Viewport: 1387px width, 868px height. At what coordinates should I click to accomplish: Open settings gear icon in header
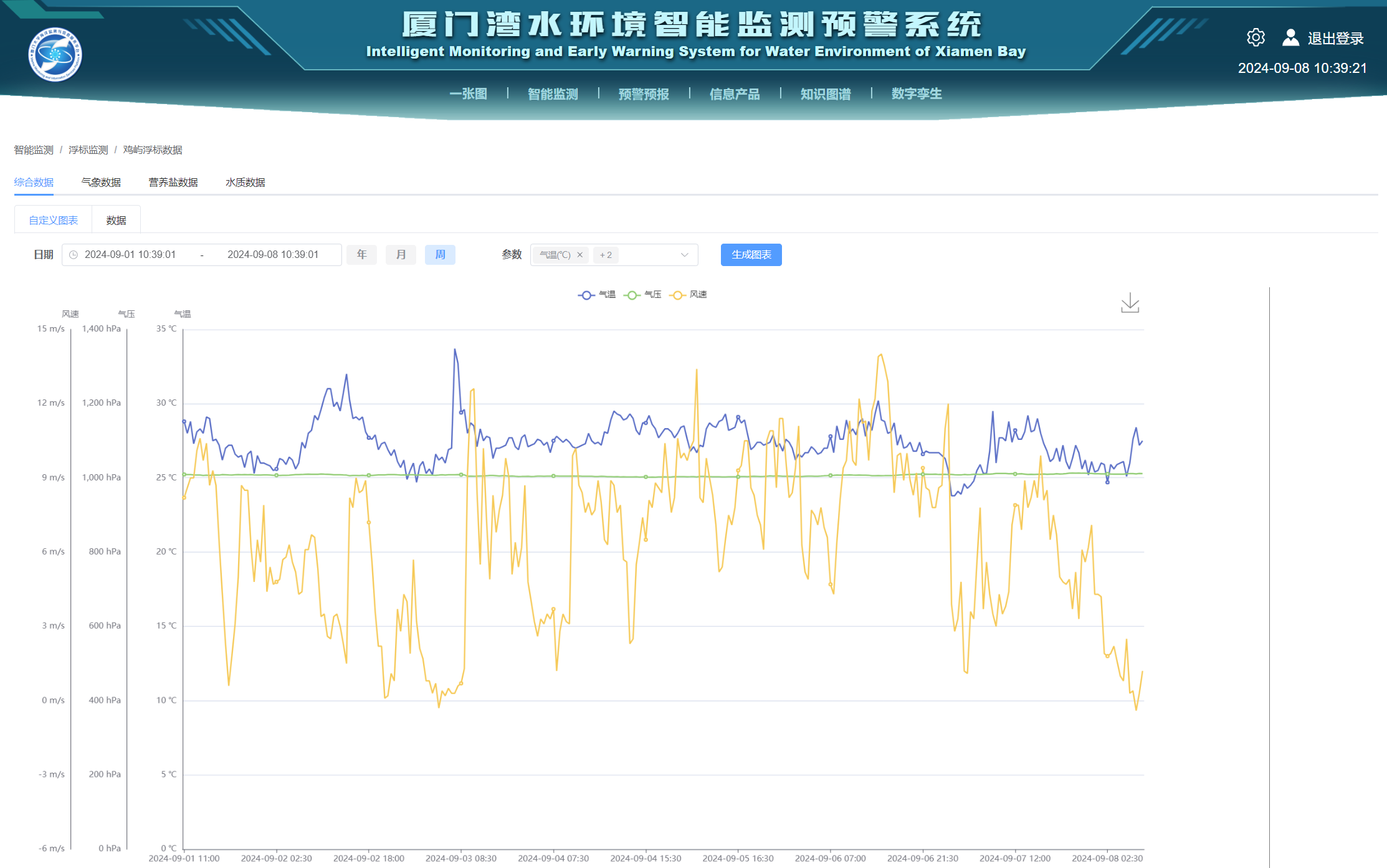(x=1256, y=37)
